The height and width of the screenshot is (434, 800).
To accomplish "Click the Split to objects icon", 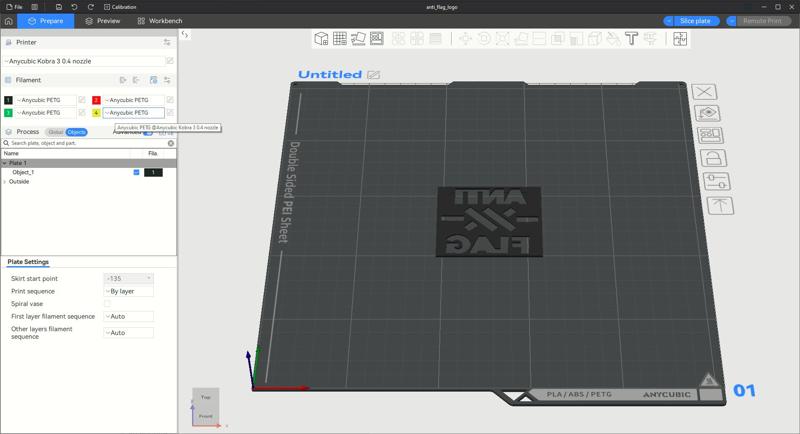I will (398, 39).
